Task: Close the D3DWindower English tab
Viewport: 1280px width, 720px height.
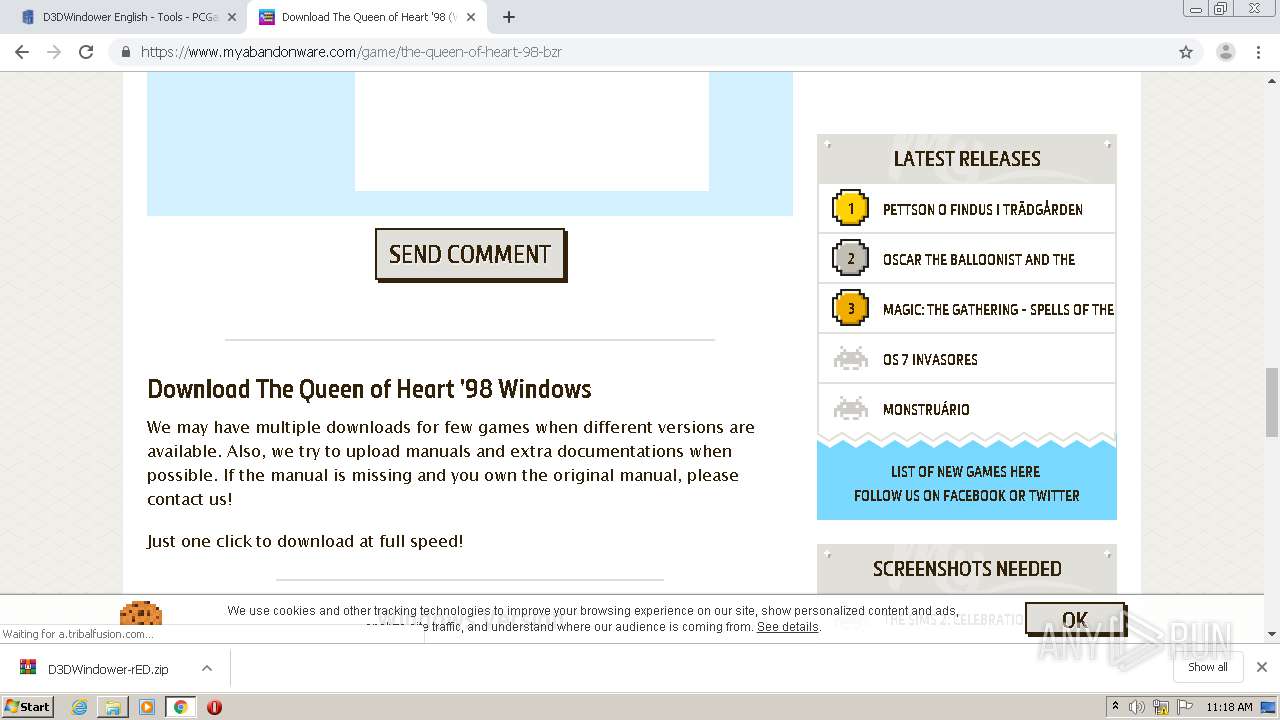Action: click(231, 17)
